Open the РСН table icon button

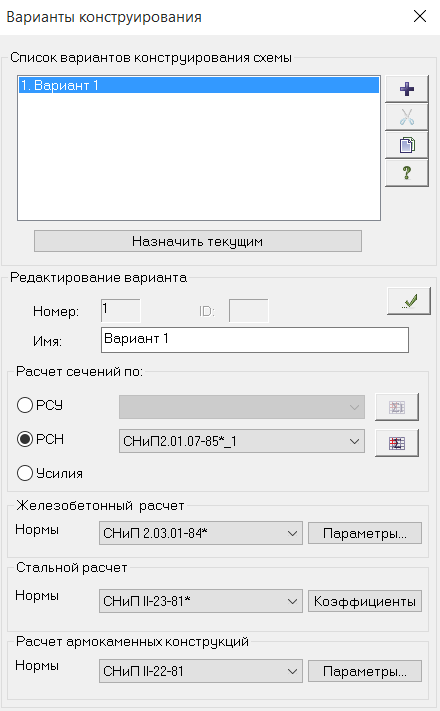396,443
